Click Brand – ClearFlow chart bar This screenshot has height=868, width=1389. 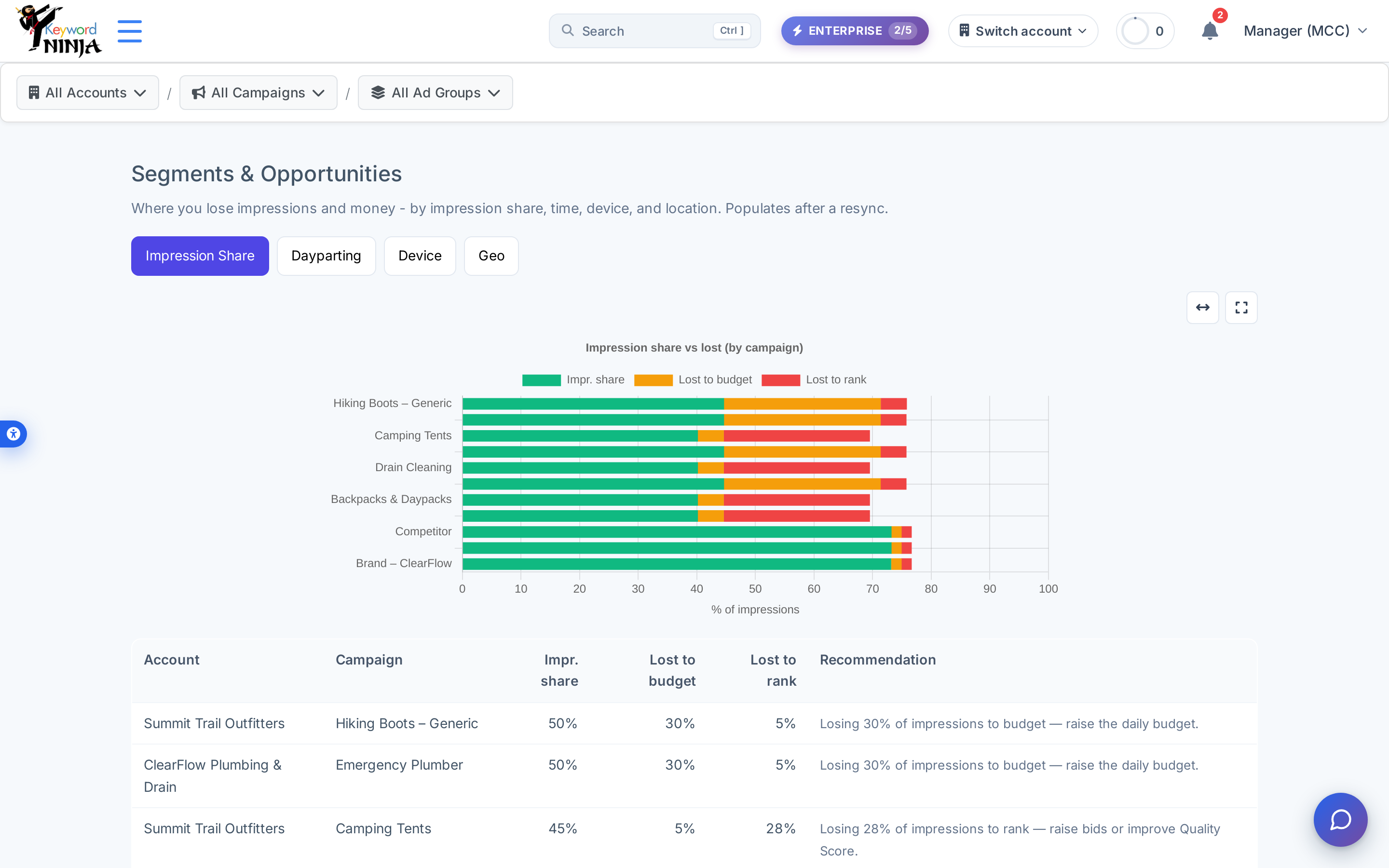687,564
